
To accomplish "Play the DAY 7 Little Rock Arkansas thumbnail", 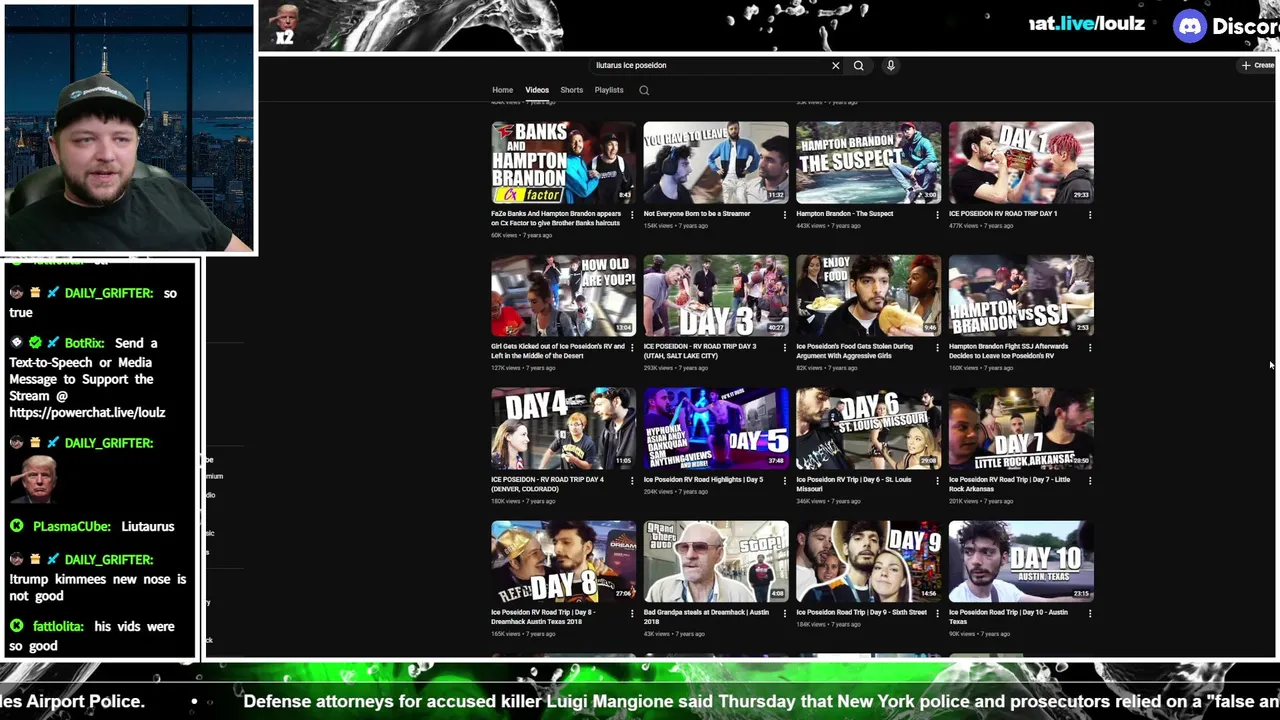I will pos(1021,429).
